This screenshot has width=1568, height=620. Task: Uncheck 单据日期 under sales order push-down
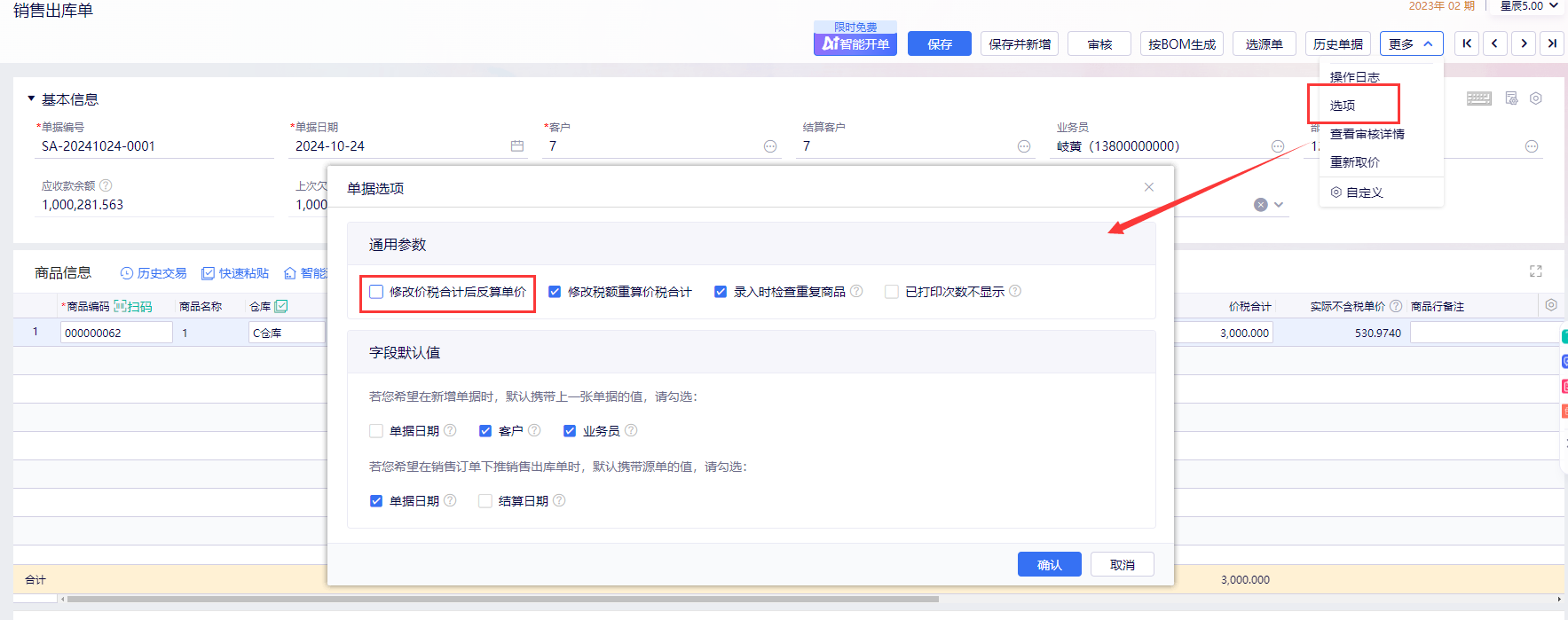click(376, 501)
